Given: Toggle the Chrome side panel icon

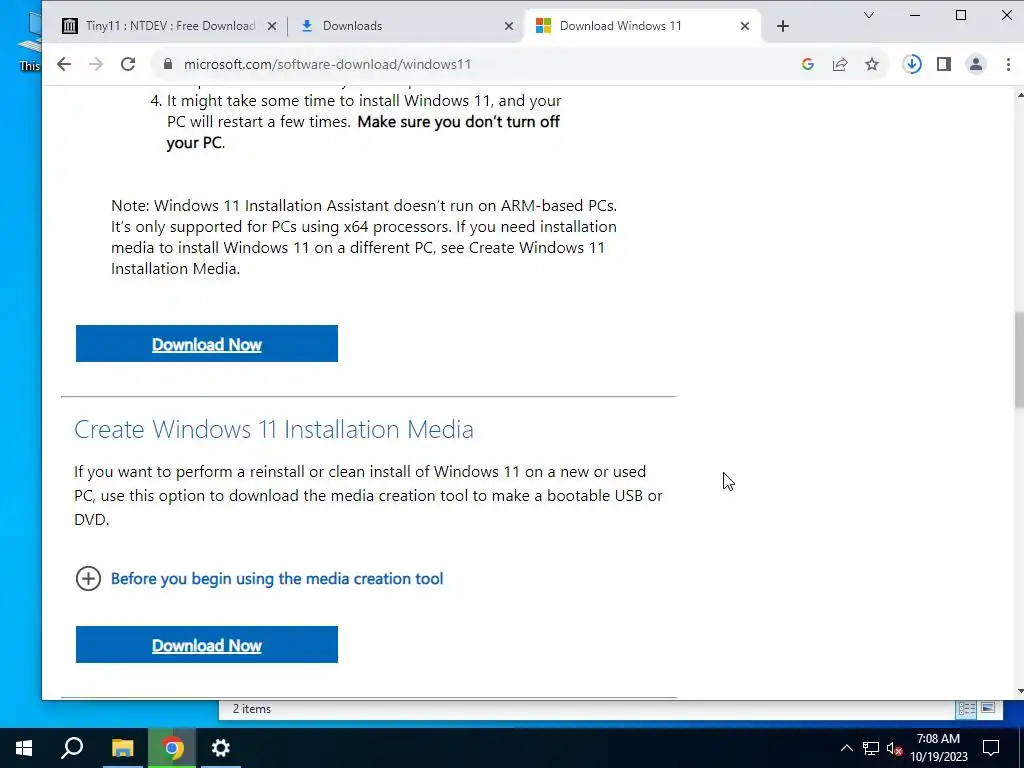Looking at the screenshot, I should click(x=944, y=64).
